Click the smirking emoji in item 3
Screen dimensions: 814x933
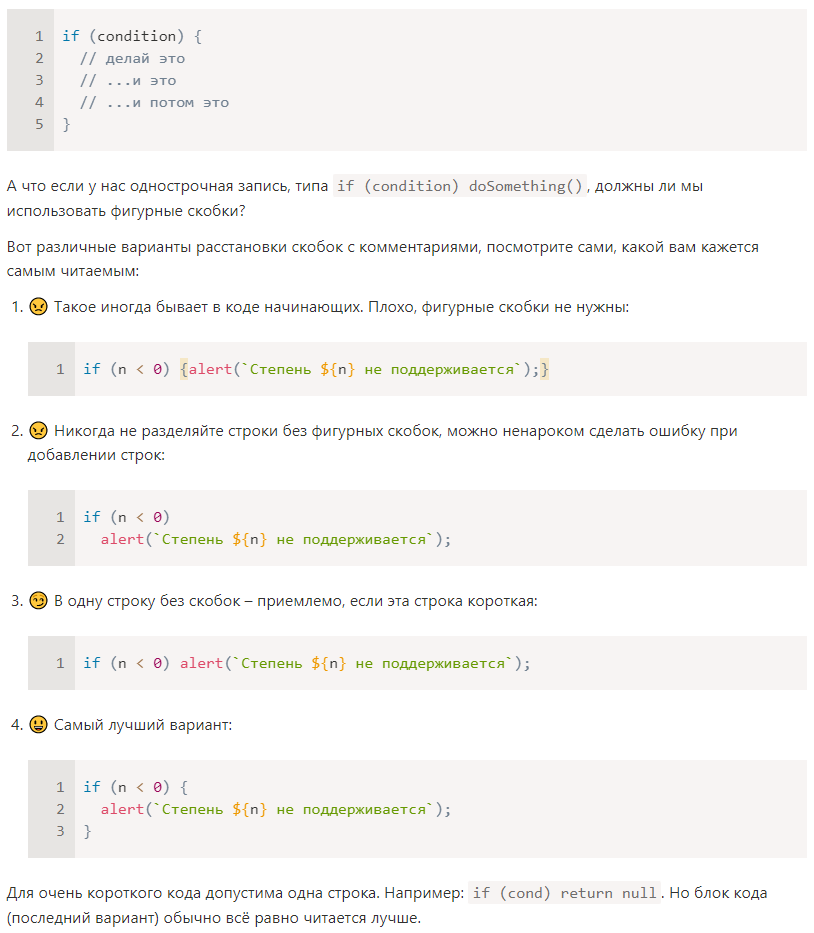click(x=38, y=600)
